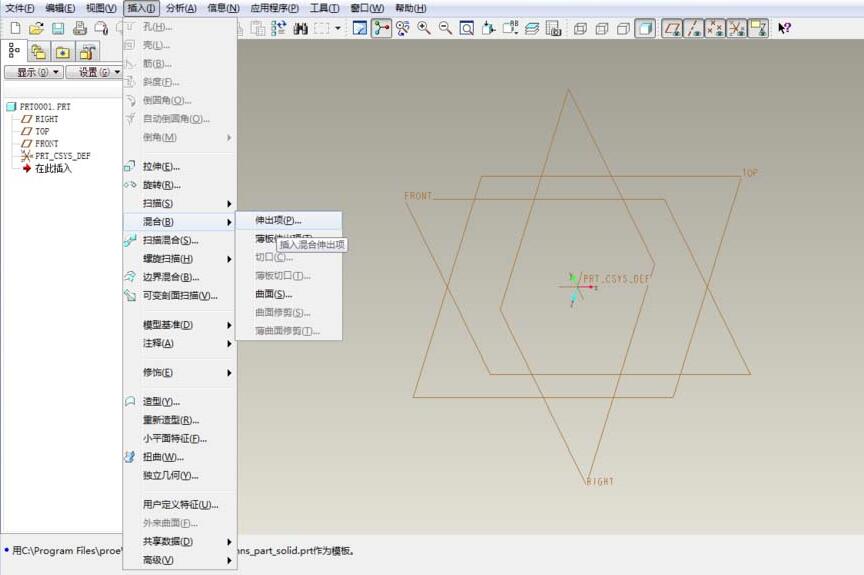The width and height of the screenshot is (864, 575).
Task: Click the Zoom In magnifier icon
Action: [x=424, y=29]
